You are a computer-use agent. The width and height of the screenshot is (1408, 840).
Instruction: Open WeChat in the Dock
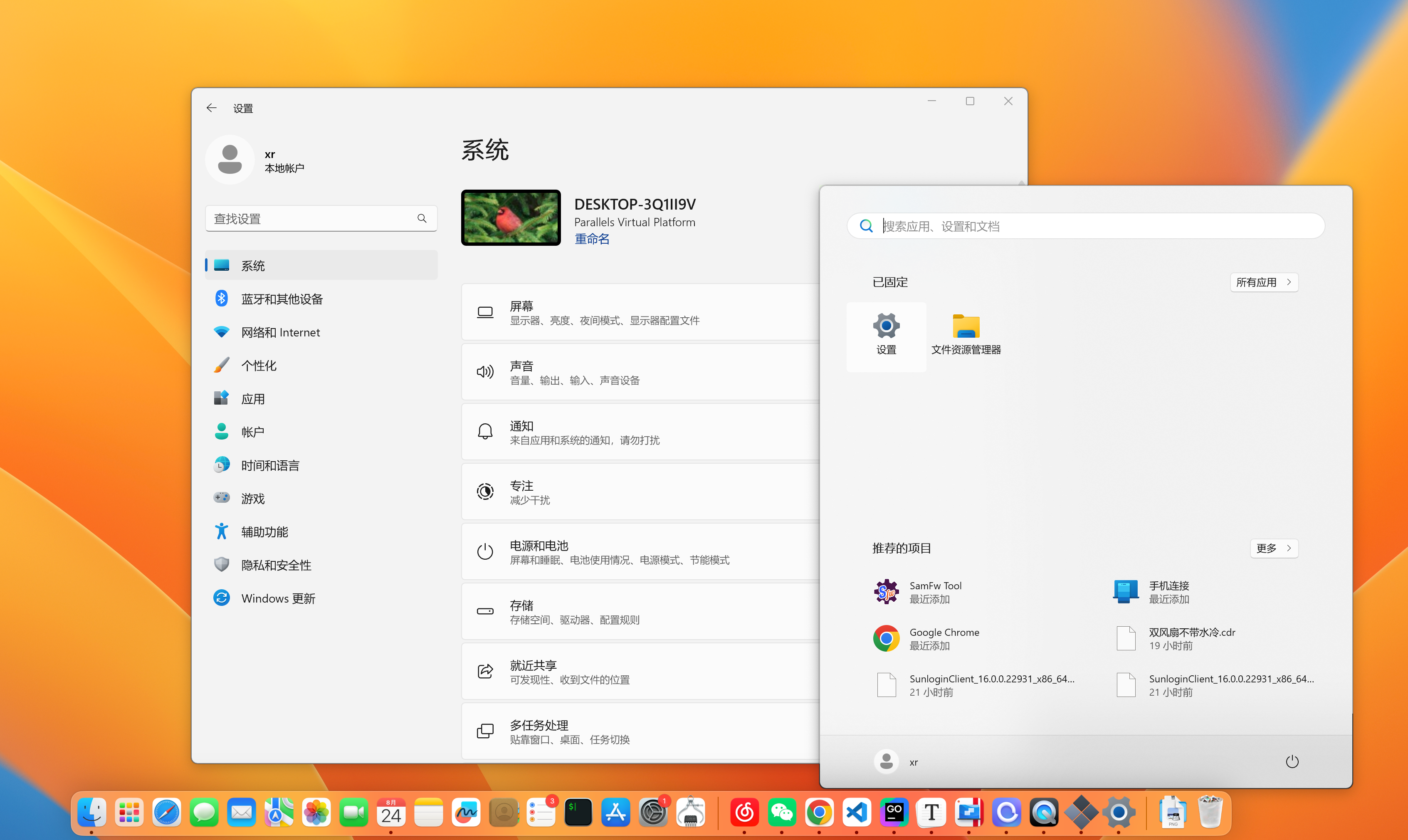pos(781,813)
